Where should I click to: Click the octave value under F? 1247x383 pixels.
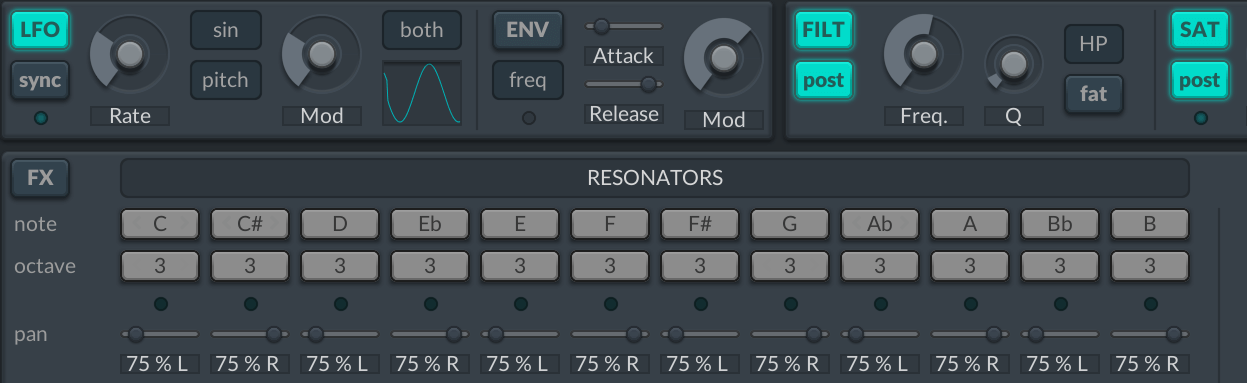tap(610, 267)
